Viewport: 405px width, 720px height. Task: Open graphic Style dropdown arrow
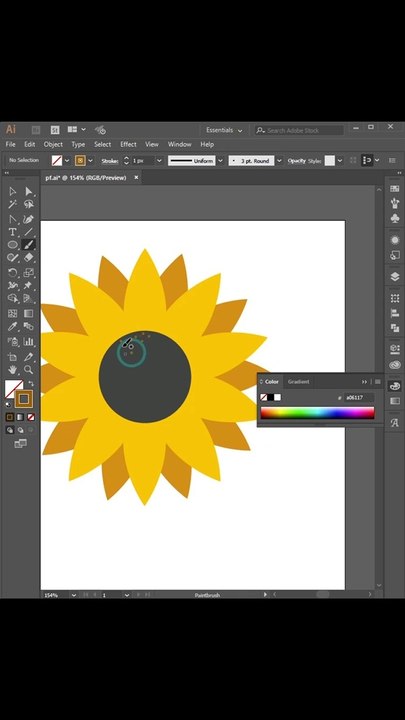340,161
